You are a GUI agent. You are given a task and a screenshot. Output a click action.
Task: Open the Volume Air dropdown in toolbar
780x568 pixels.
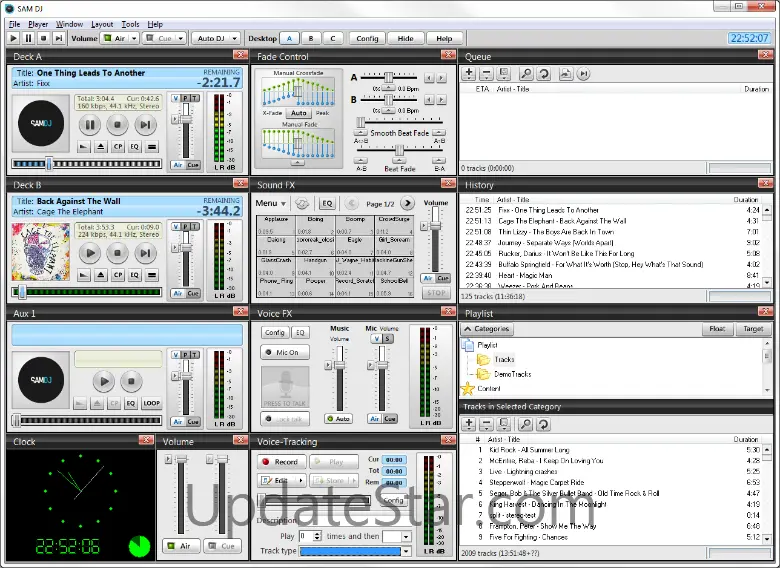tap(134, 38)
